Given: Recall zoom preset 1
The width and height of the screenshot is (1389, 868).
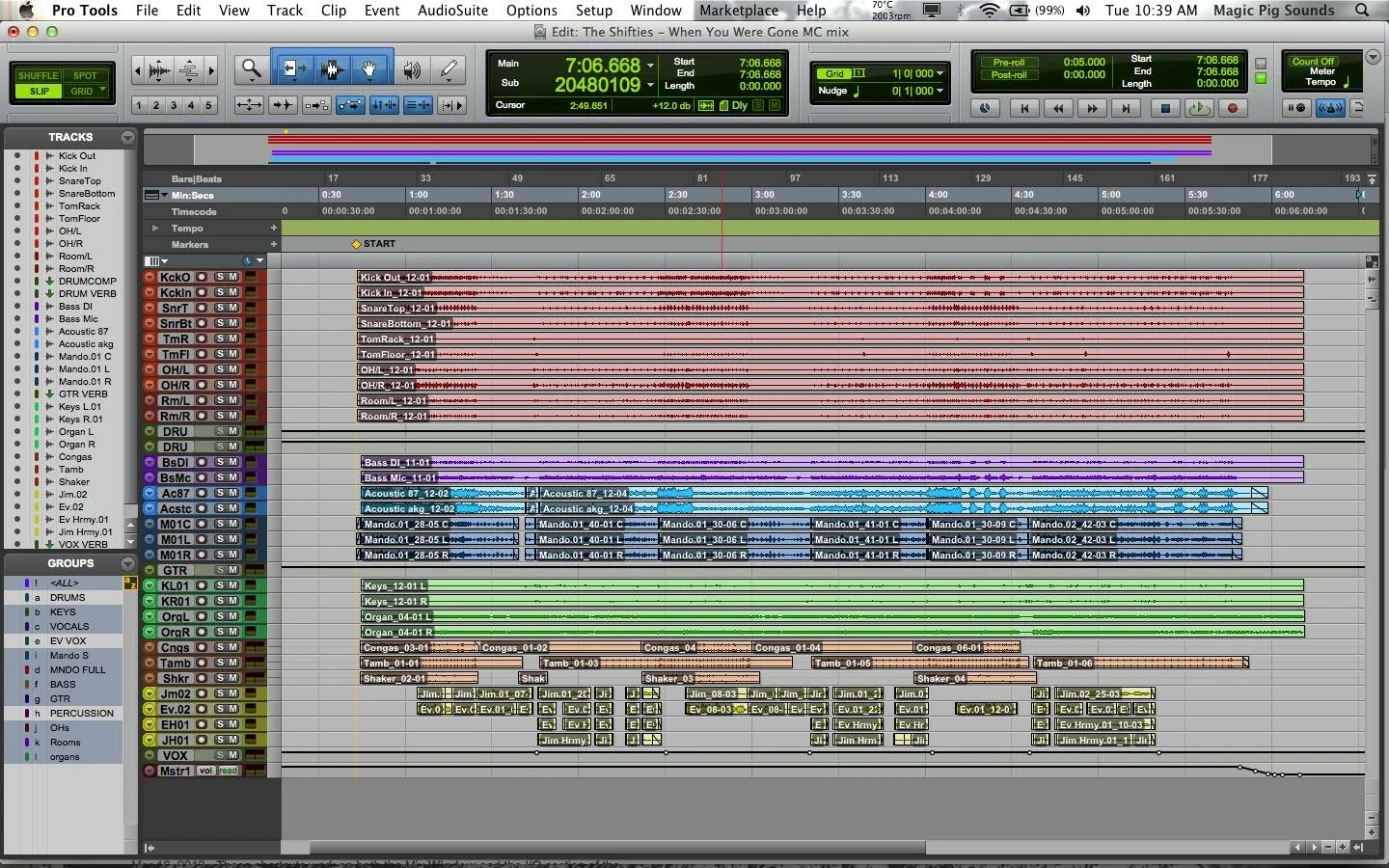Looking at the screenshot, I should point(139,105).
